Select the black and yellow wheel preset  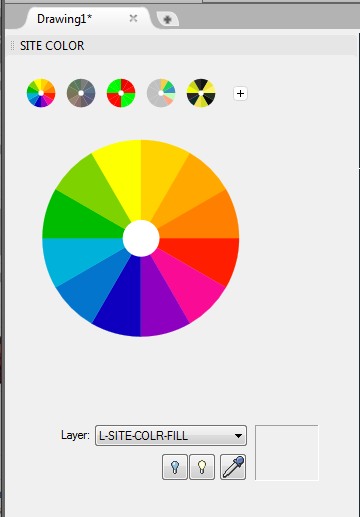click(x=201, y=93)
